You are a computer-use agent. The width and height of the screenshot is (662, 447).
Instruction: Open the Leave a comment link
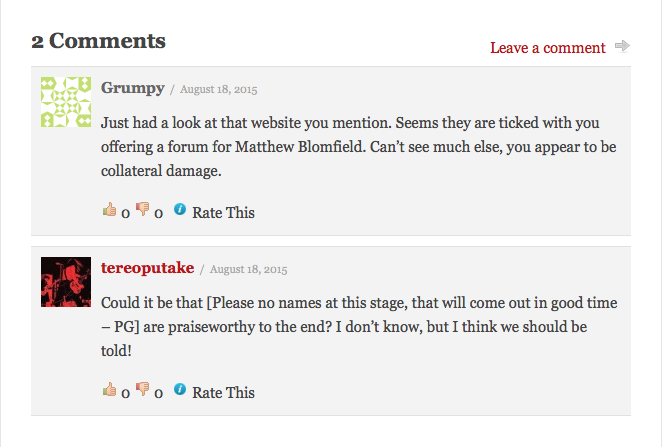click(548, 48)
